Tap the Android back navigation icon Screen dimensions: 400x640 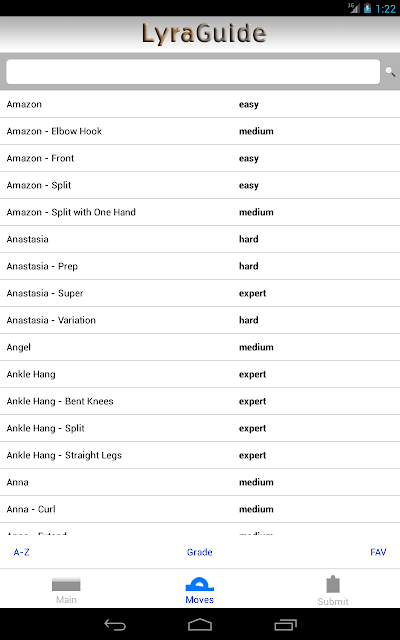tap(115, 624)
